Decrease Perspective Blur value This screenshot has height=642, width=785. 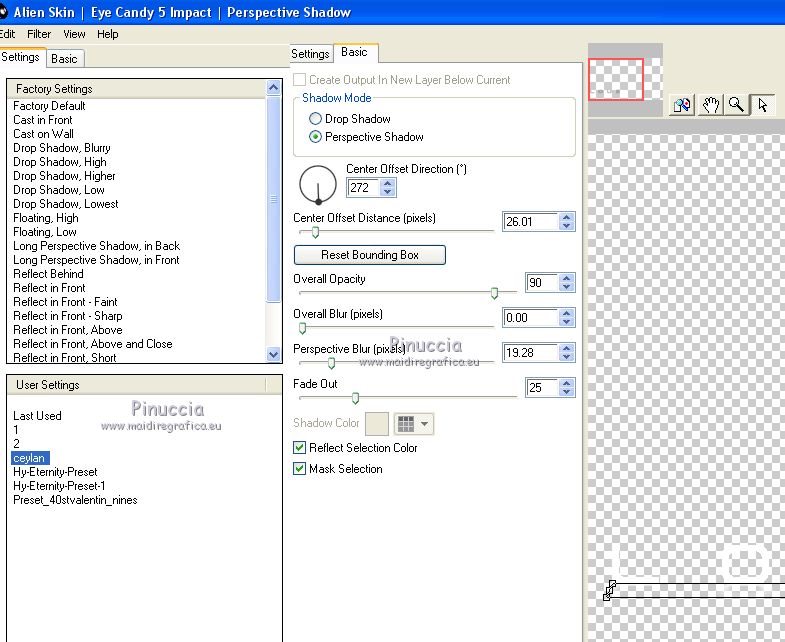click(x=566, y=357)
